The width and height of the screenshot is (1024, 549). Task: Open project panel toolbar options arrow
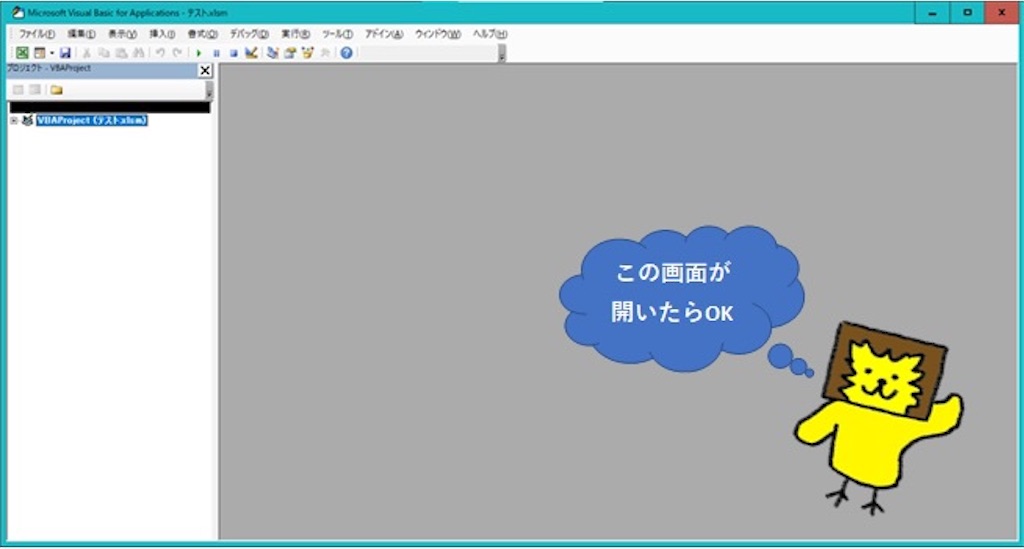click(x=209, y=91)
